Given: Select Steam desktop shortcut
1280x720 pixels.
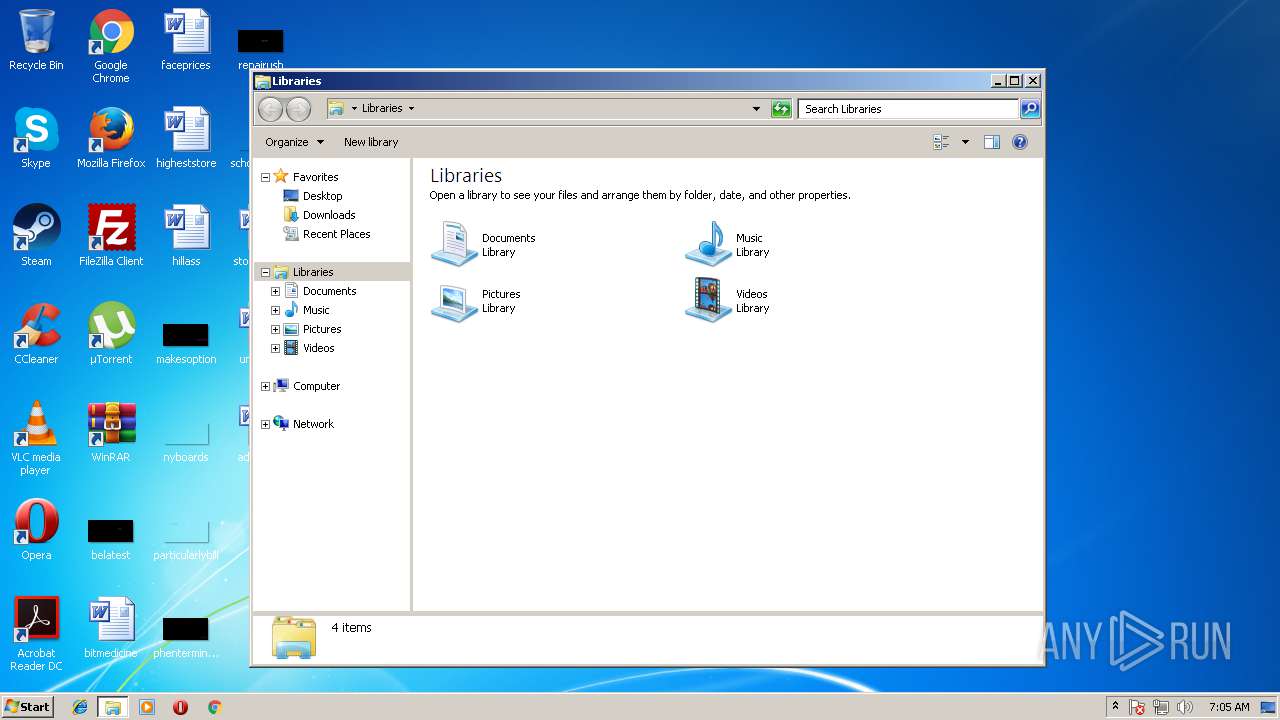Looking at the screenshot, I should [36, 236].
